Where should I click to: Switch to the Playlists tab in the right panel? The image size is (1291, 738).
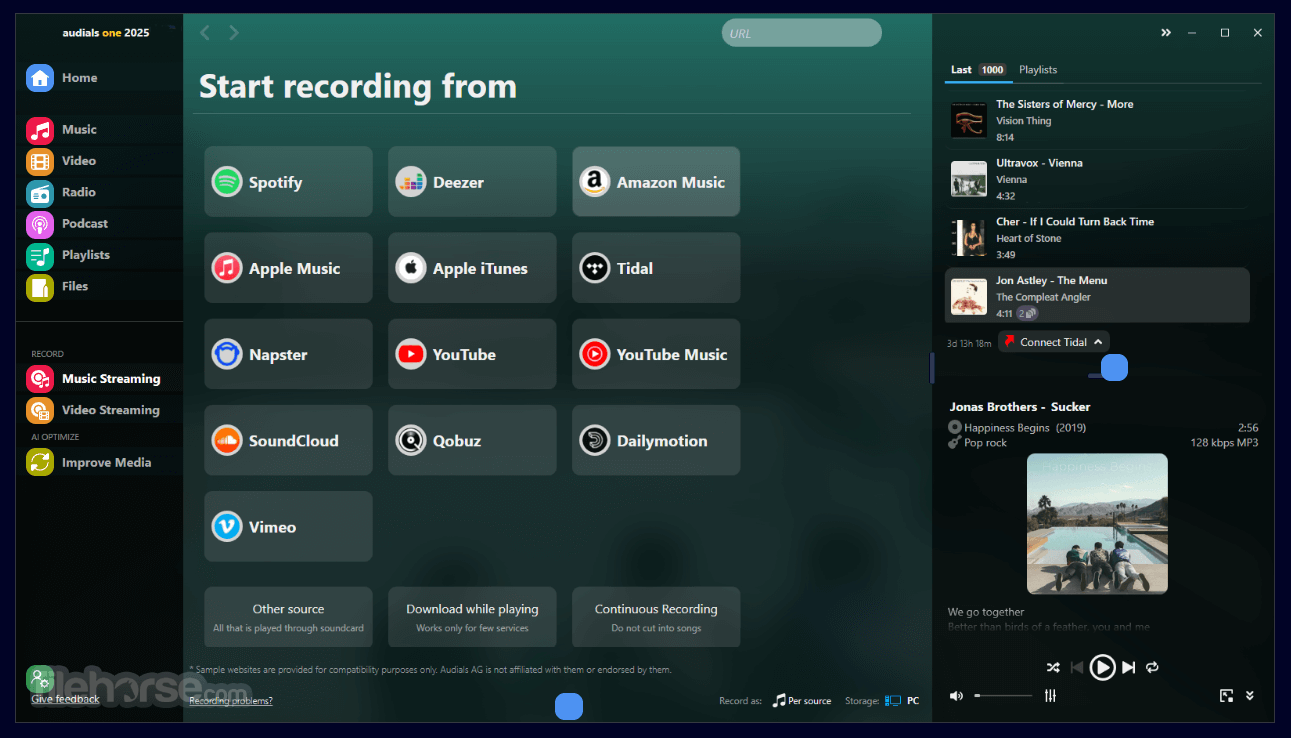click(x=1038, y=70)
